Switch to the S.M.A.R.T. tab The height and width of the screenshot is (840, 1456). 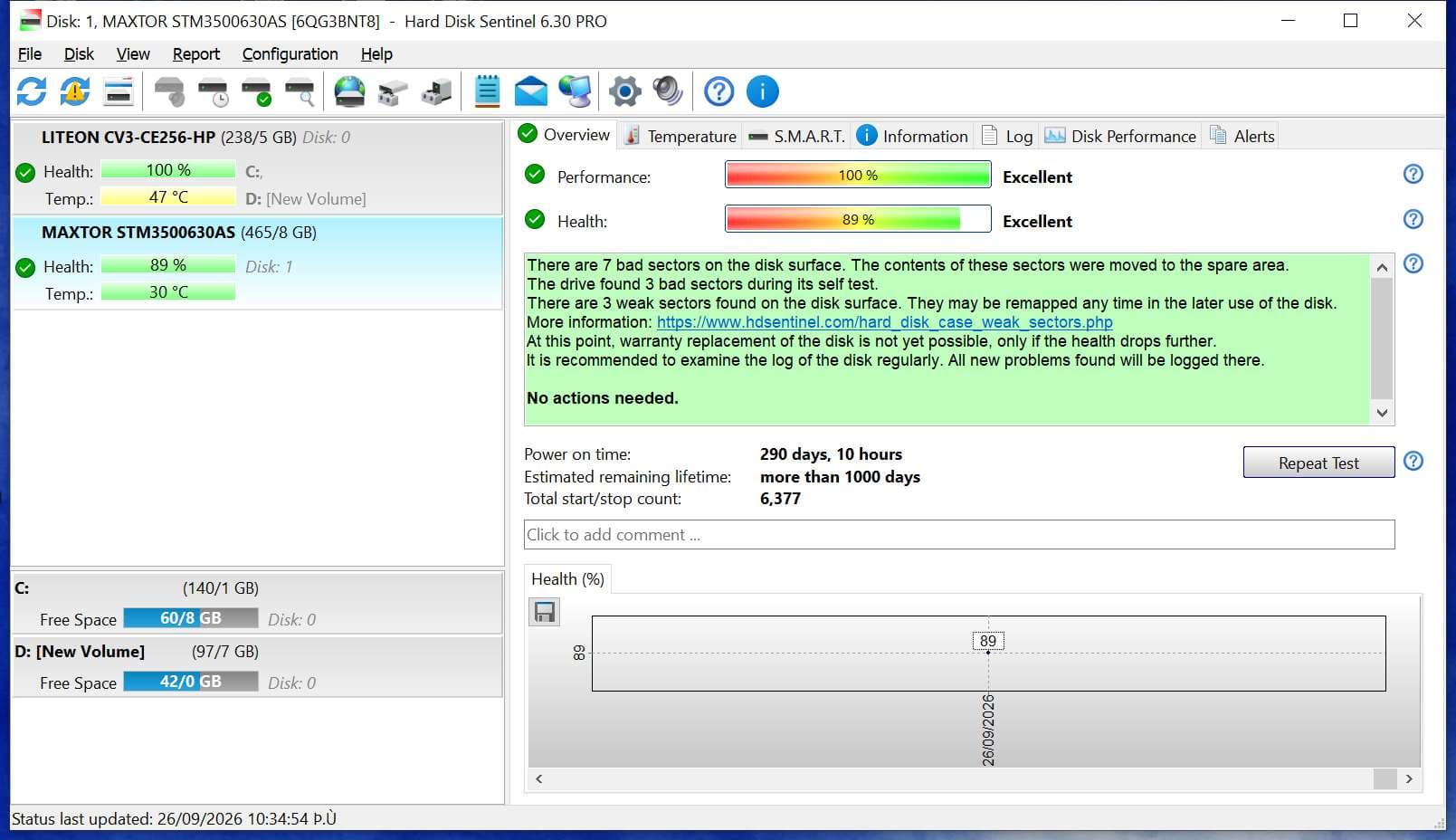click(797, 136)
